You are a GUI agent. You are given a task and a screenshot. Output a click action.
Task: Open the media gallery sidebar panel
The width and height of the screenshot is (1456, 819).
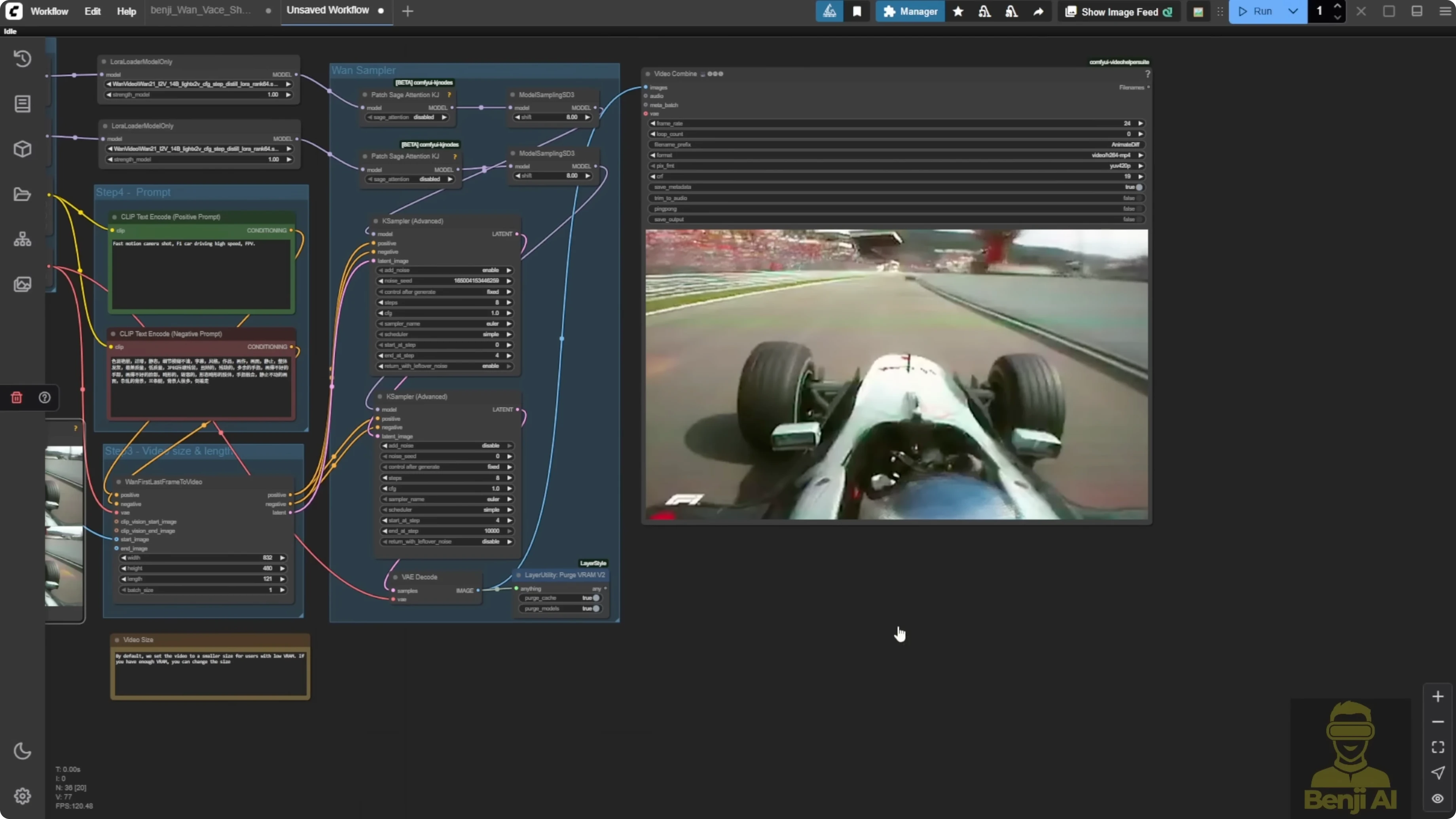coord(23,284)
